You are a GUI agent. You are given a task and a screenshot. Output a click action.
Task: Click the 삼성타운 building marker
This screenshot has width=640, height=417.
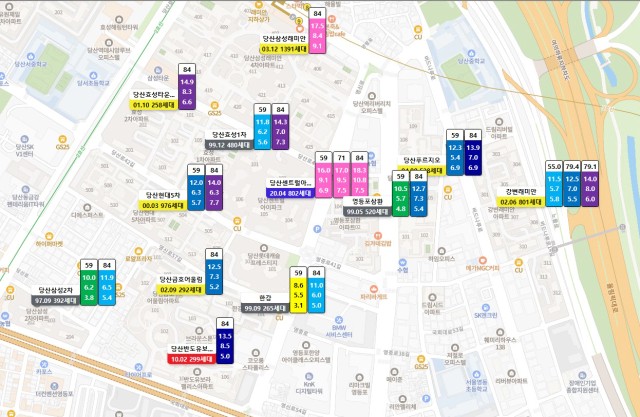158,70
